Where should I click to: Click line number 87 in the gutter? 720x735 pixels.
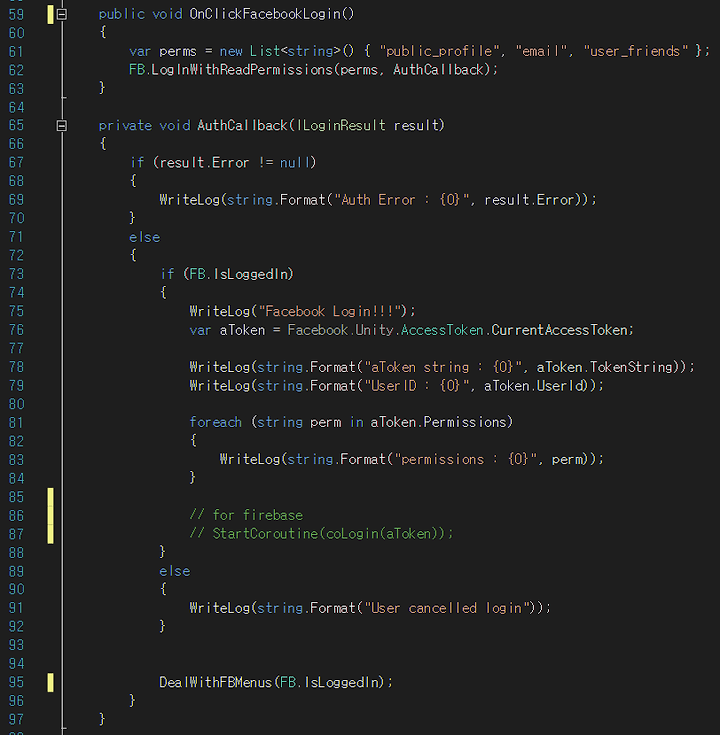(x=16, y=534)
